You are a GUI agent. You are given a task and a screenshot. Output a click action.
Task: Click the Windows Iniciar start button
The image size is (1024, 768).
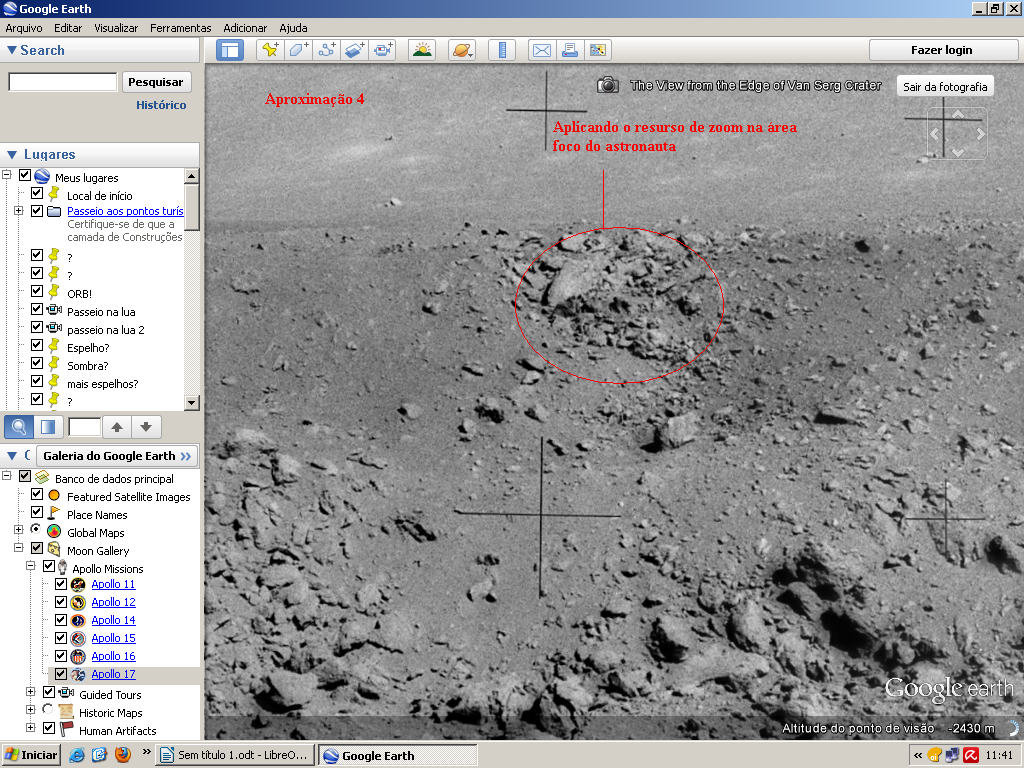[31, 755]
